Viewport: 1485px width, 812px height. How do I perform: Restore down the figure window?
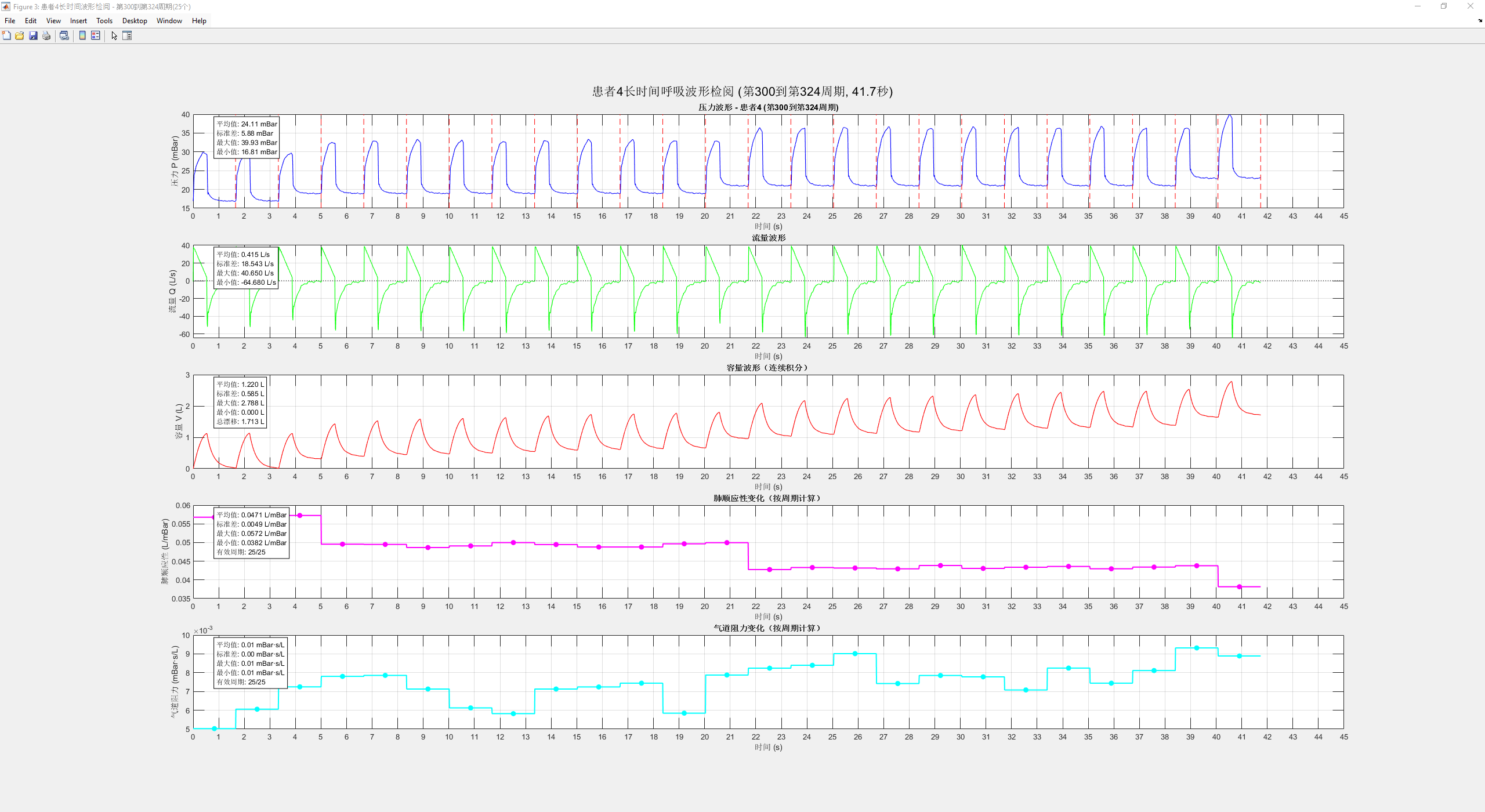[x=1444, y=6]
